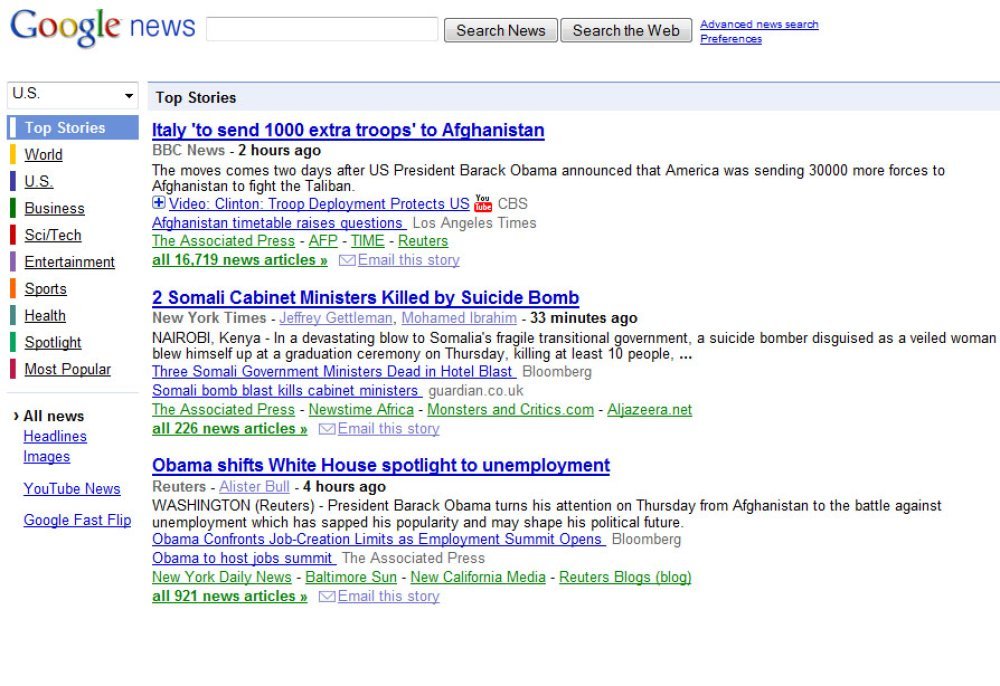
Task: Open Google Fast Flip link
Action: pyautogui.click(x=77, y=520)
